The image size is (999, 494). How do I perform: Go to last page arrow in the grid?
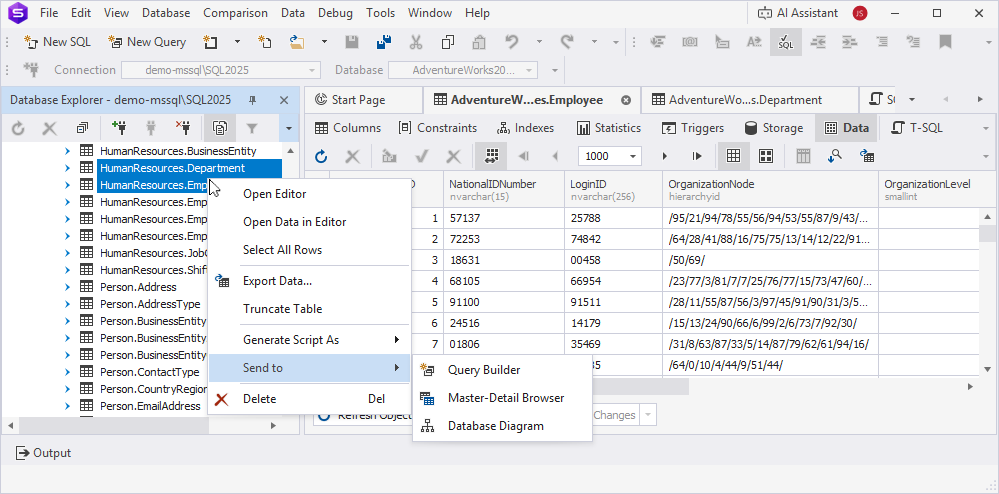click(x=697, y=156)
